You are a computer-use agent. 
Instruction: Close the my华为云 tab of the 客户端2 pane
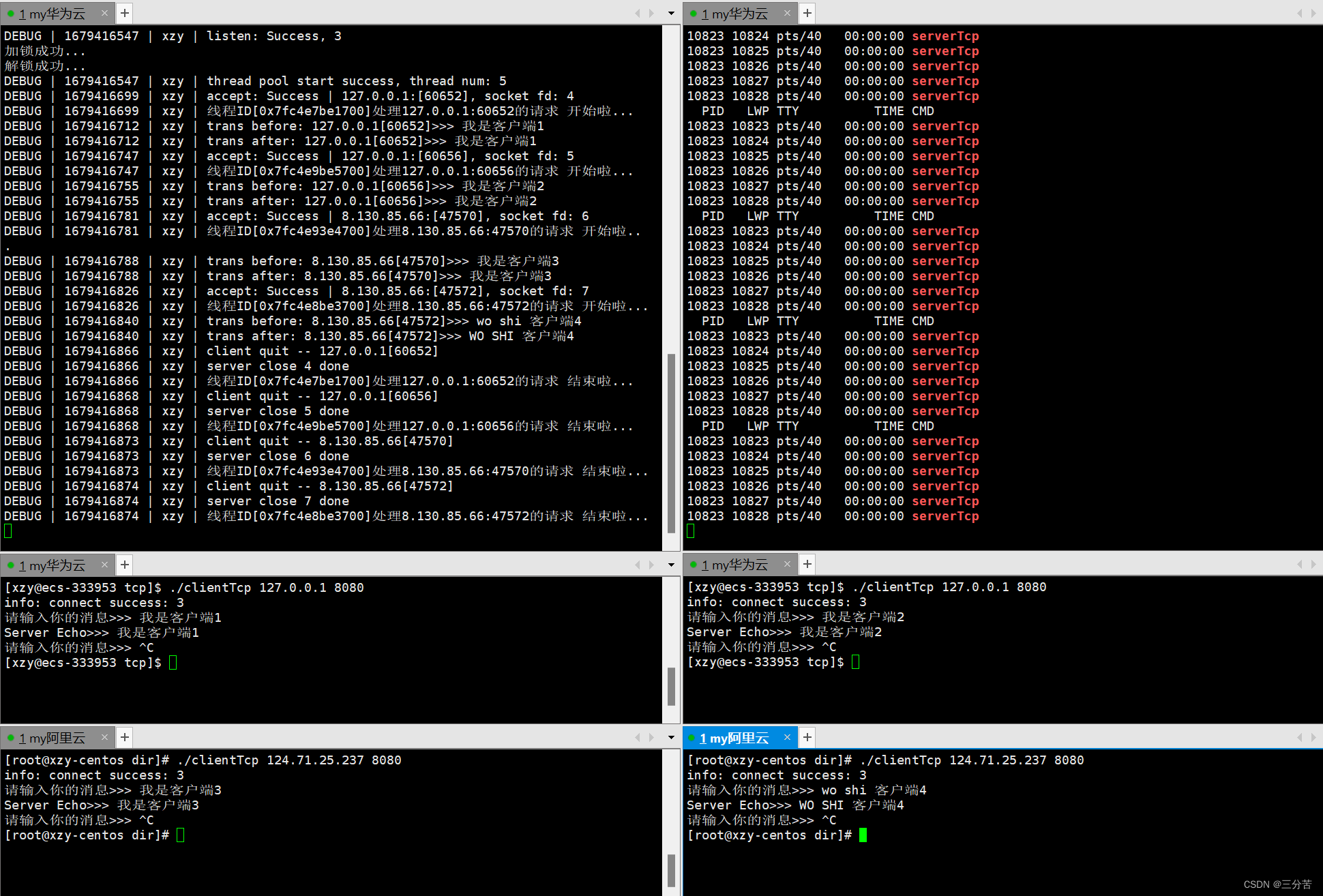tap(787, 565)
